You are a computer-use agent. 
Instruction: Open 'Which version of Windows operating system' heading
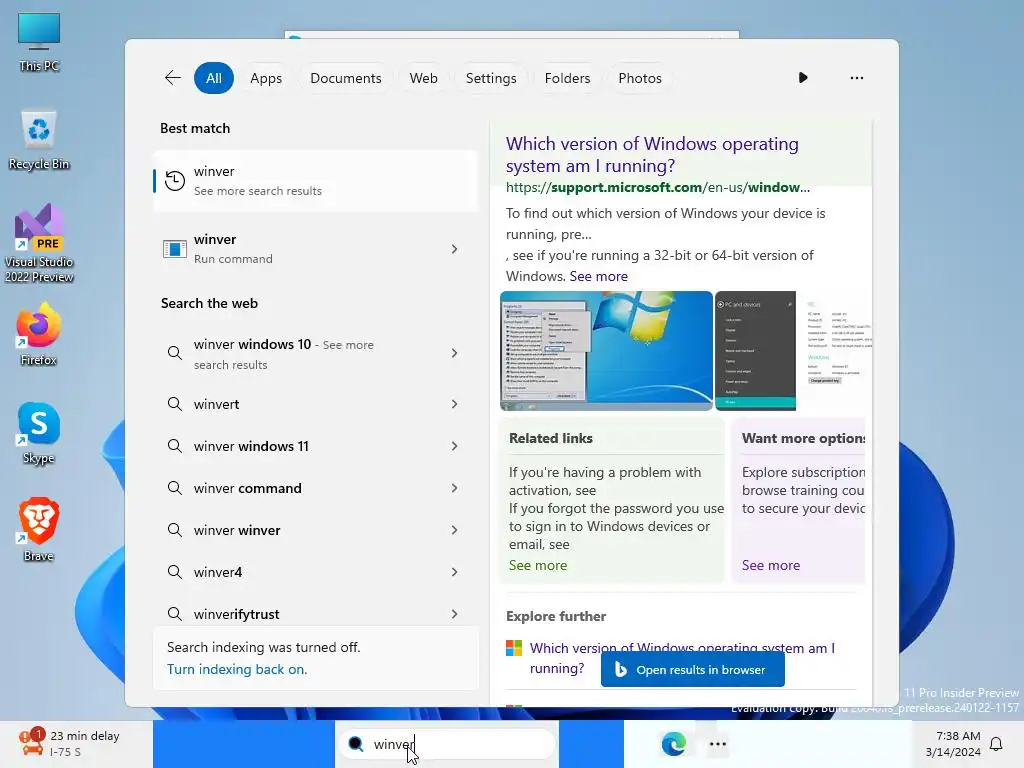pyautogui.click(x=652, y=155)
